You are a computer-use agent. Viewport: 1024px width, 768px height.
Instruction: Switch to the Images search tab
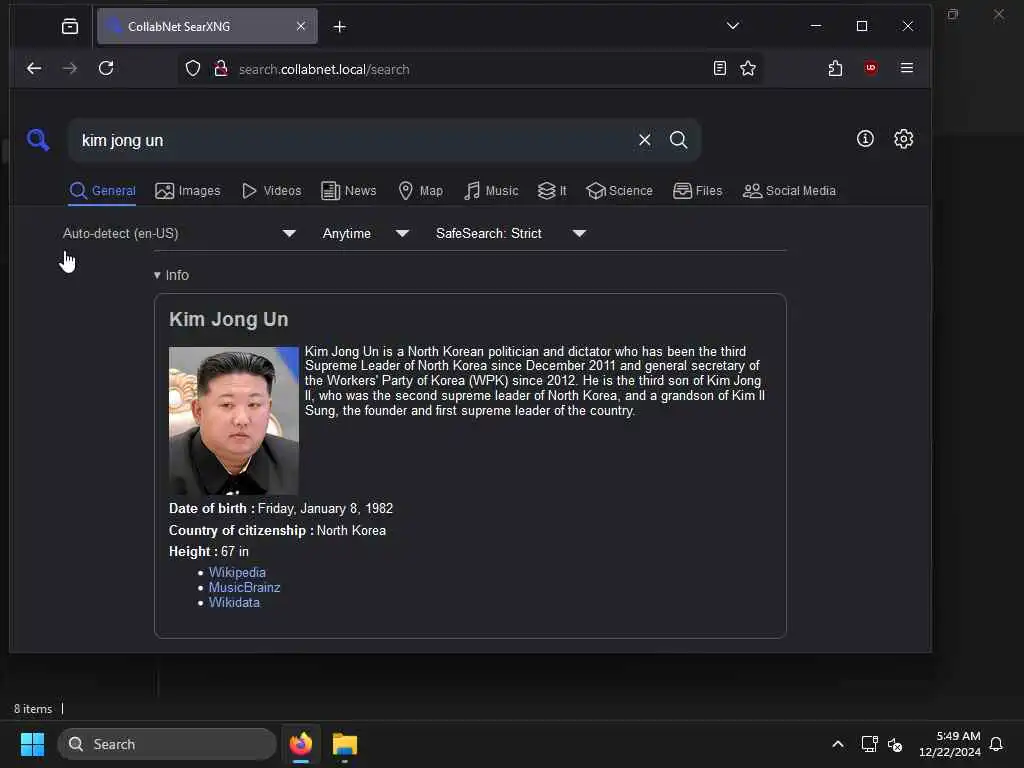187,191
